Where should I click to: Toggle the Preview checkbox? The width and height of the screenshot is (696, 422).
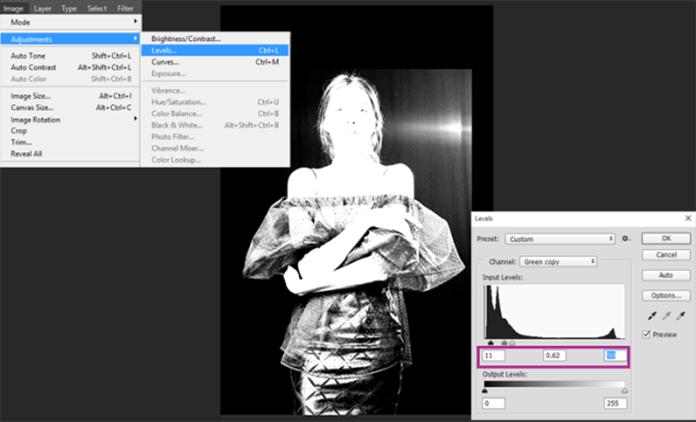coord(646,334)
